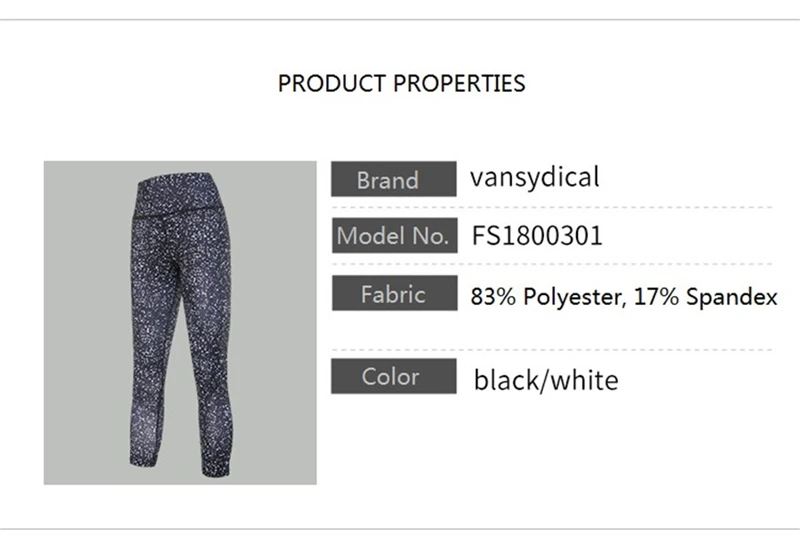This screenshot has width=800, height=552.
Task: Click the black/white color value
Action: [x=546, y=380]
